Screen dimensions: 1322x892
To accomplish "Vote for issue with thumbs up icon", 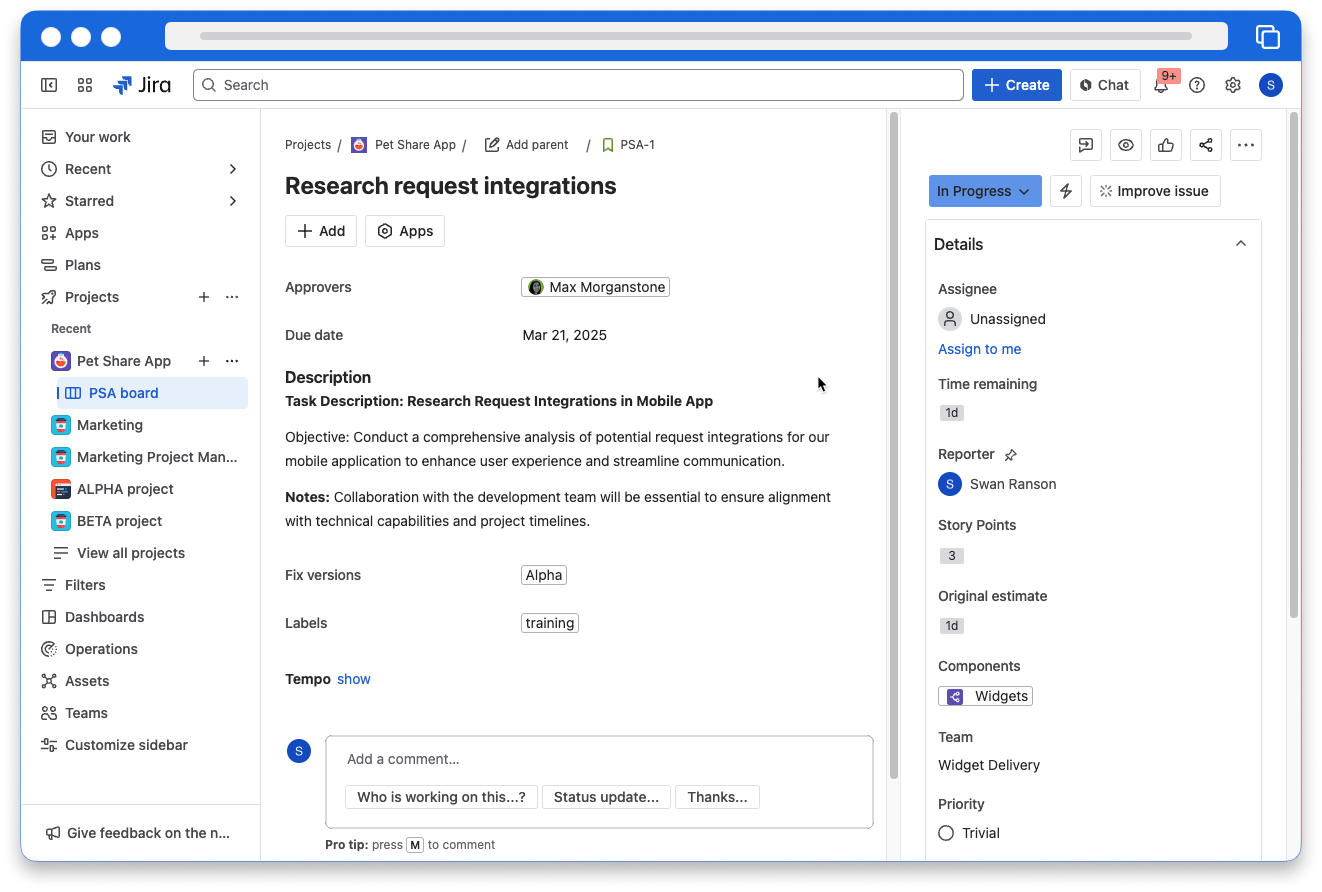I will pos(1166,145).
